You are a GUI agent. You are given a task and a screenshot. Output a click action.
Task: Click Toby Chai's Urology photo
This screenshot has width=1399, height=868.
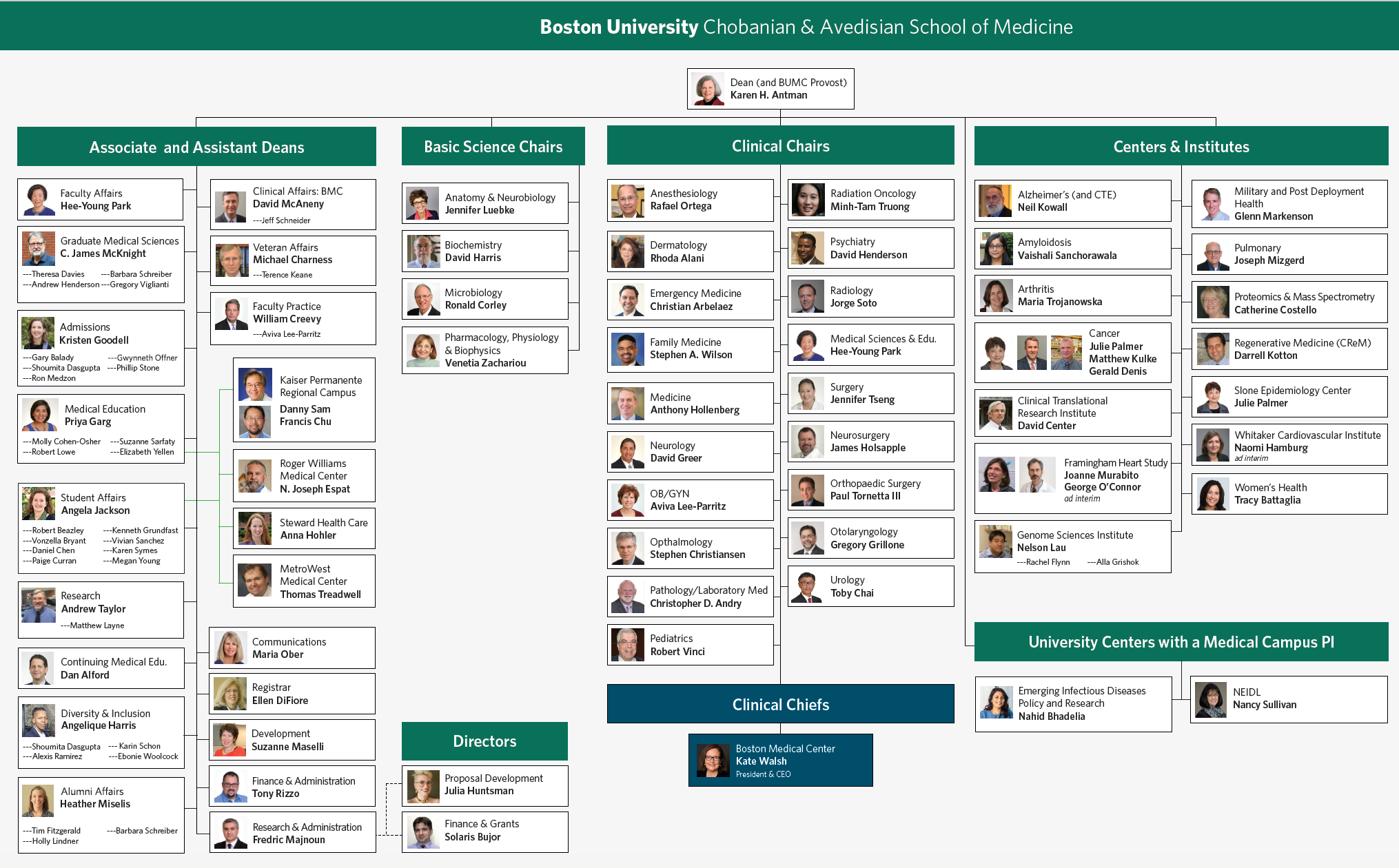808,586
